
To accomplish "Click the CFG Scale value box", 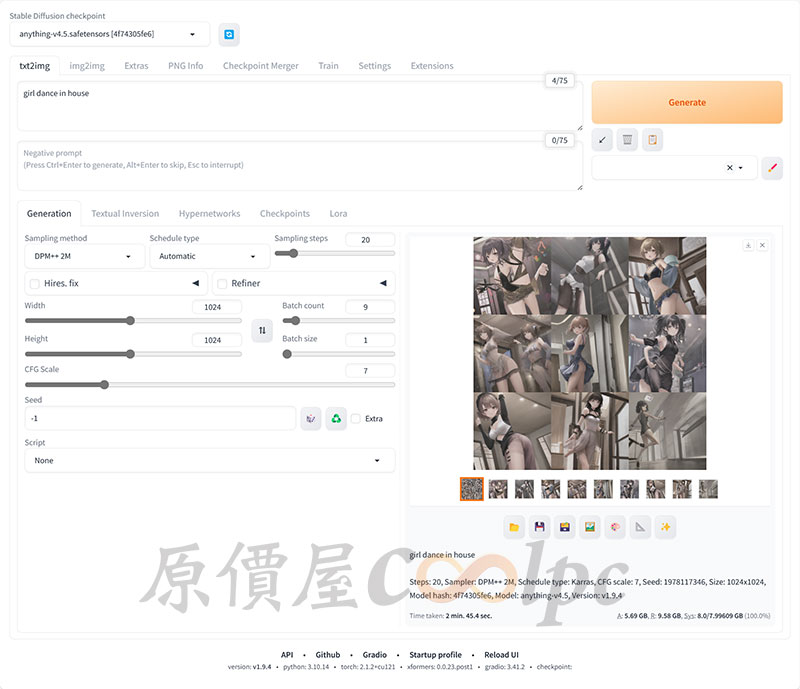I will click(370, 371).
